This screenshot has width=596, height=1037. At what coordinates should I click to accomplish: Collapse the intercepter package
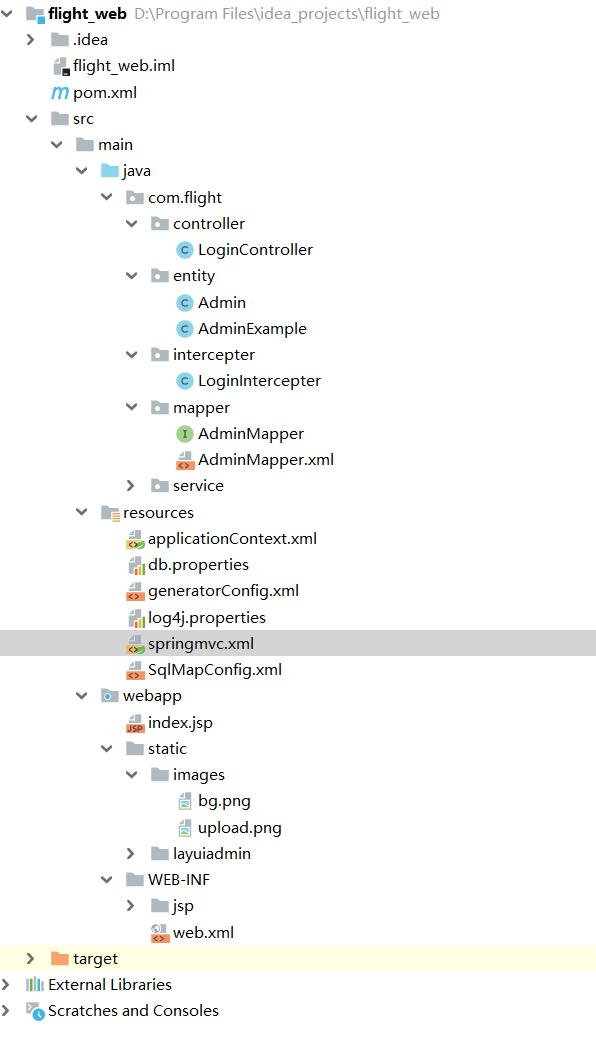[x=132, y=354]
